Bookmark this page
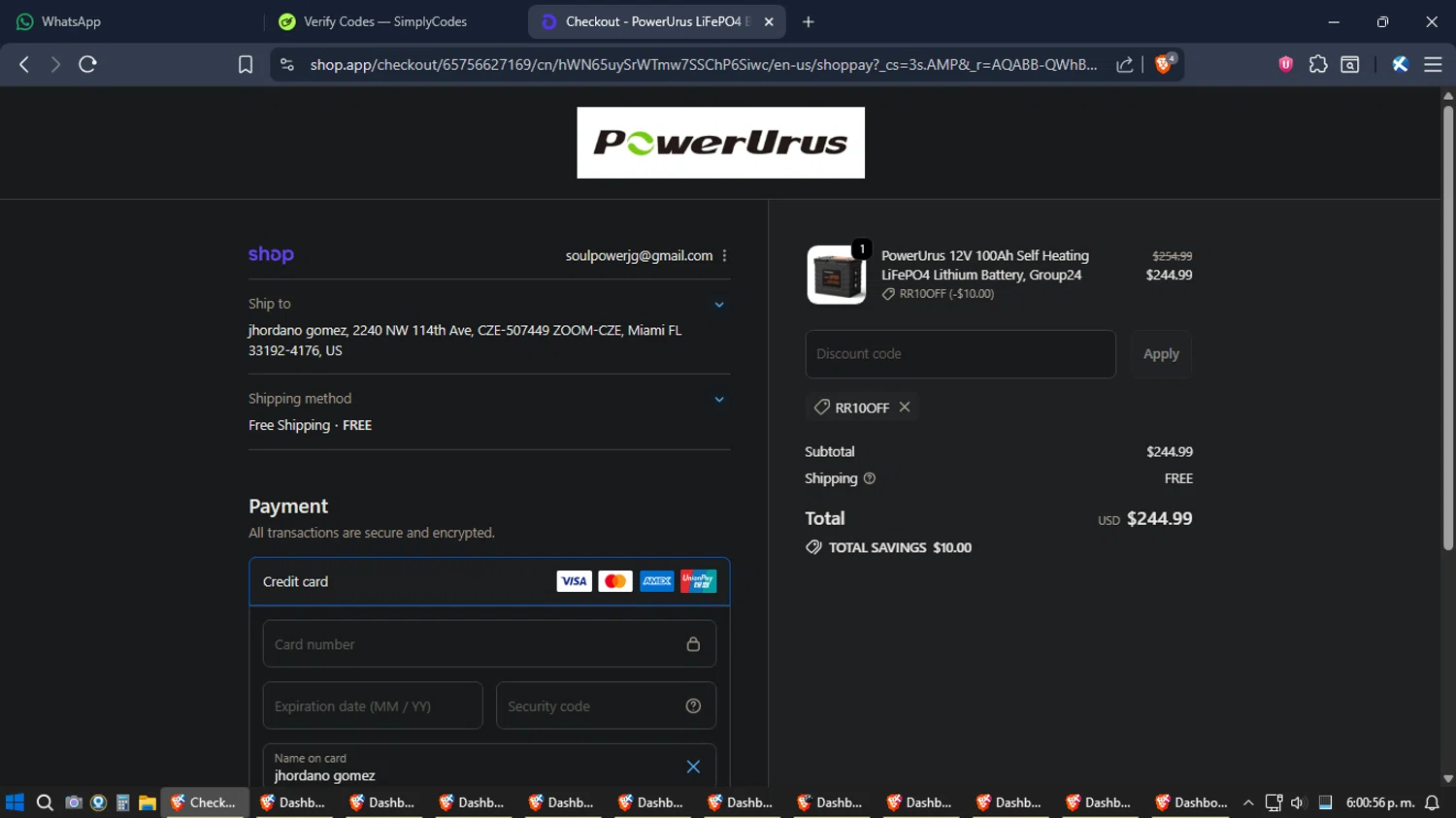Screen dimensions: 1456x818 [246, 64]
